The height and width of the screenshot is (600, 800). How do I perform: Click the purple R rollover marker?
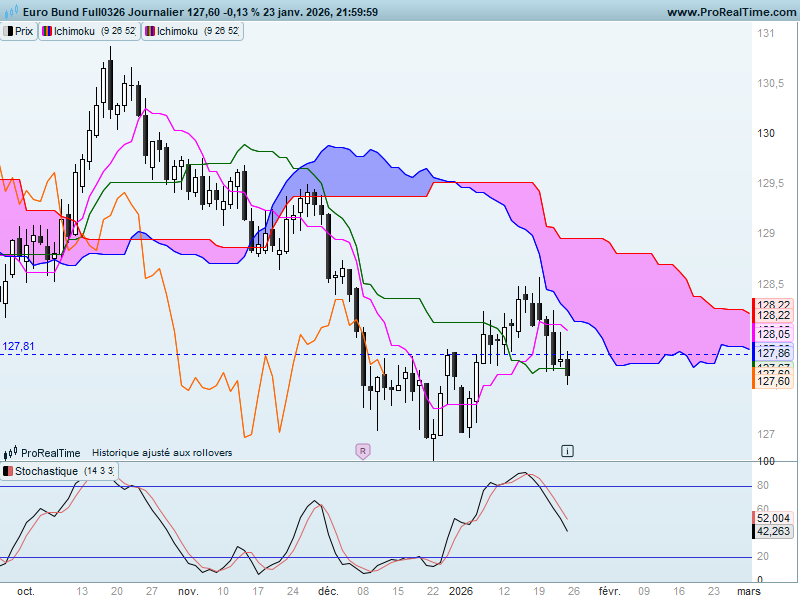(363, 451)
